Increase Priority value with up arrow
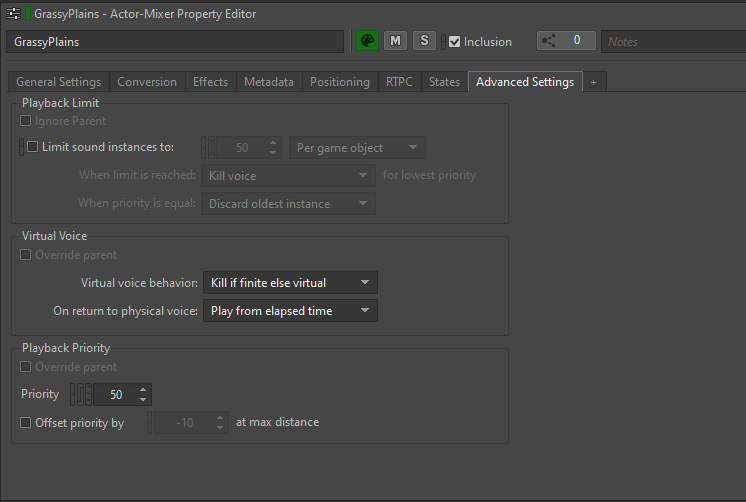 click(x=143, y=390)
